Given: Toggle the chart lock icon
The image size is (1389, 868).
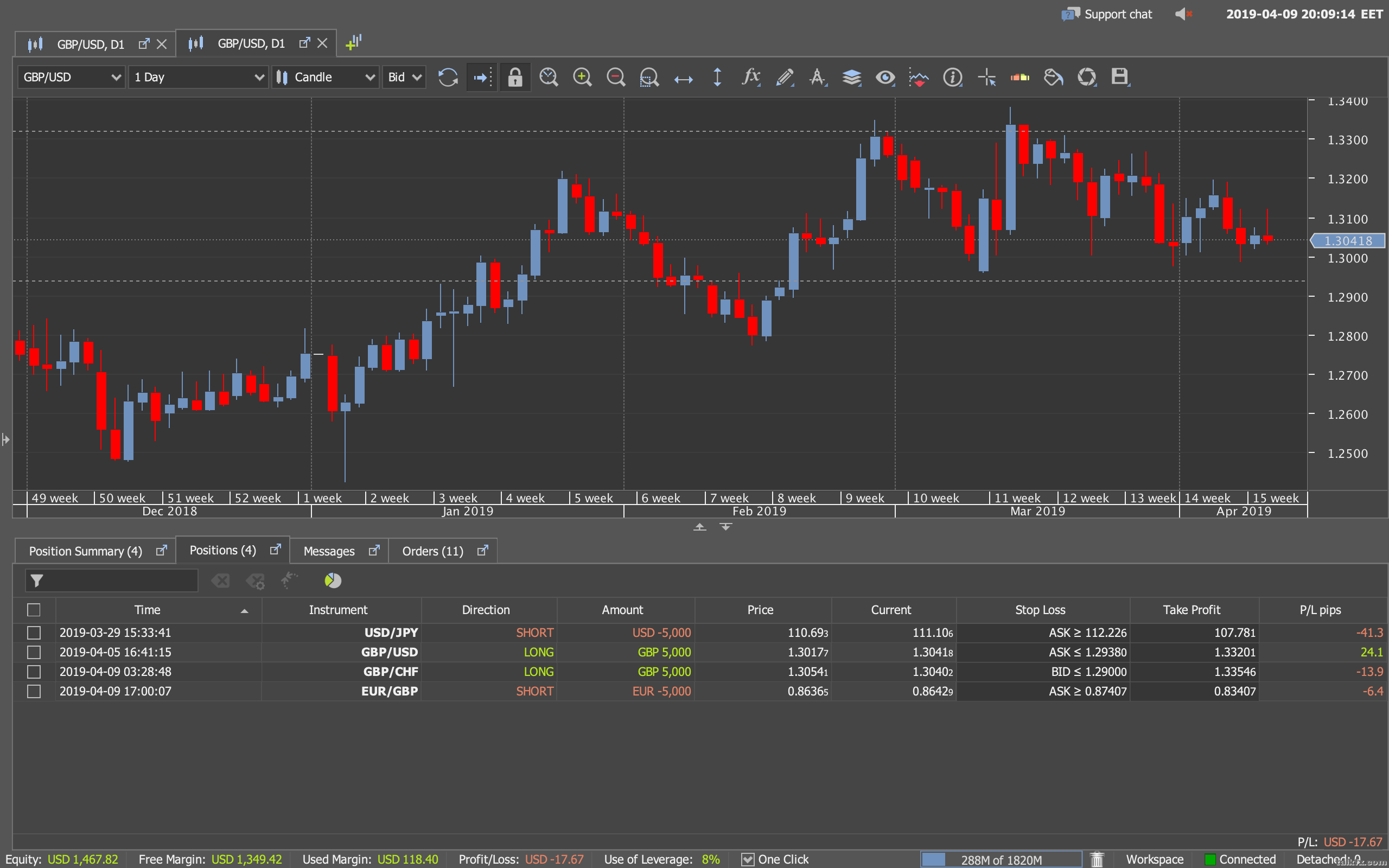Looking at the screenshot, I should (515, 77).
